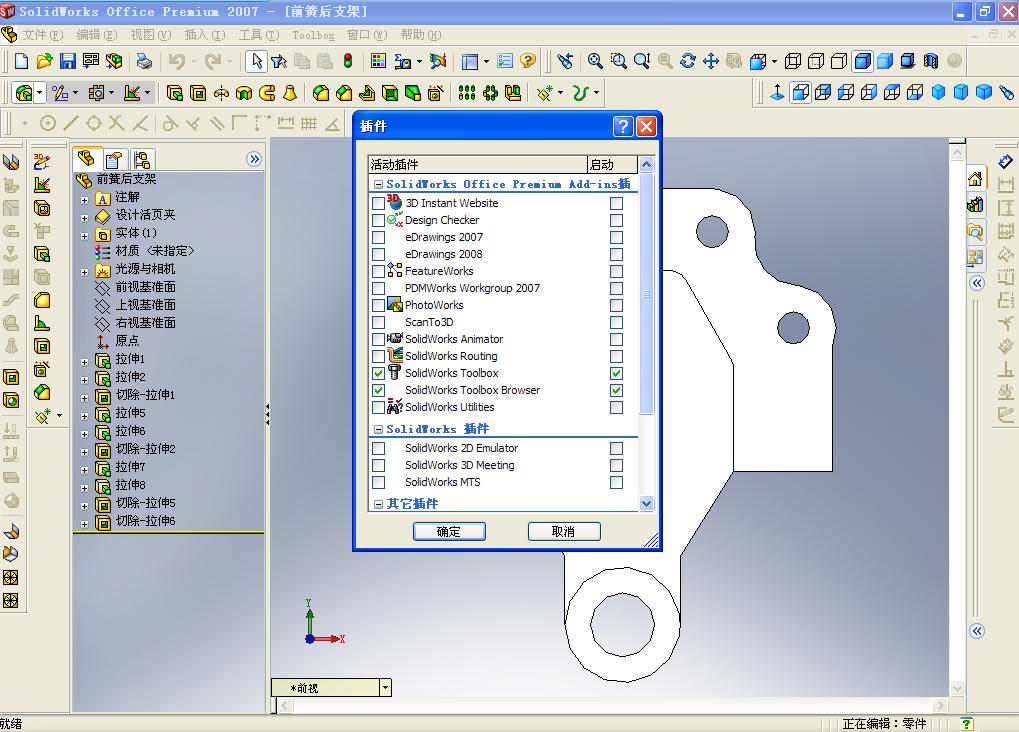Select 材质 <未指定> tree item
The height and width of the screenshot is (732, 1019).
(x=155, y=251)
